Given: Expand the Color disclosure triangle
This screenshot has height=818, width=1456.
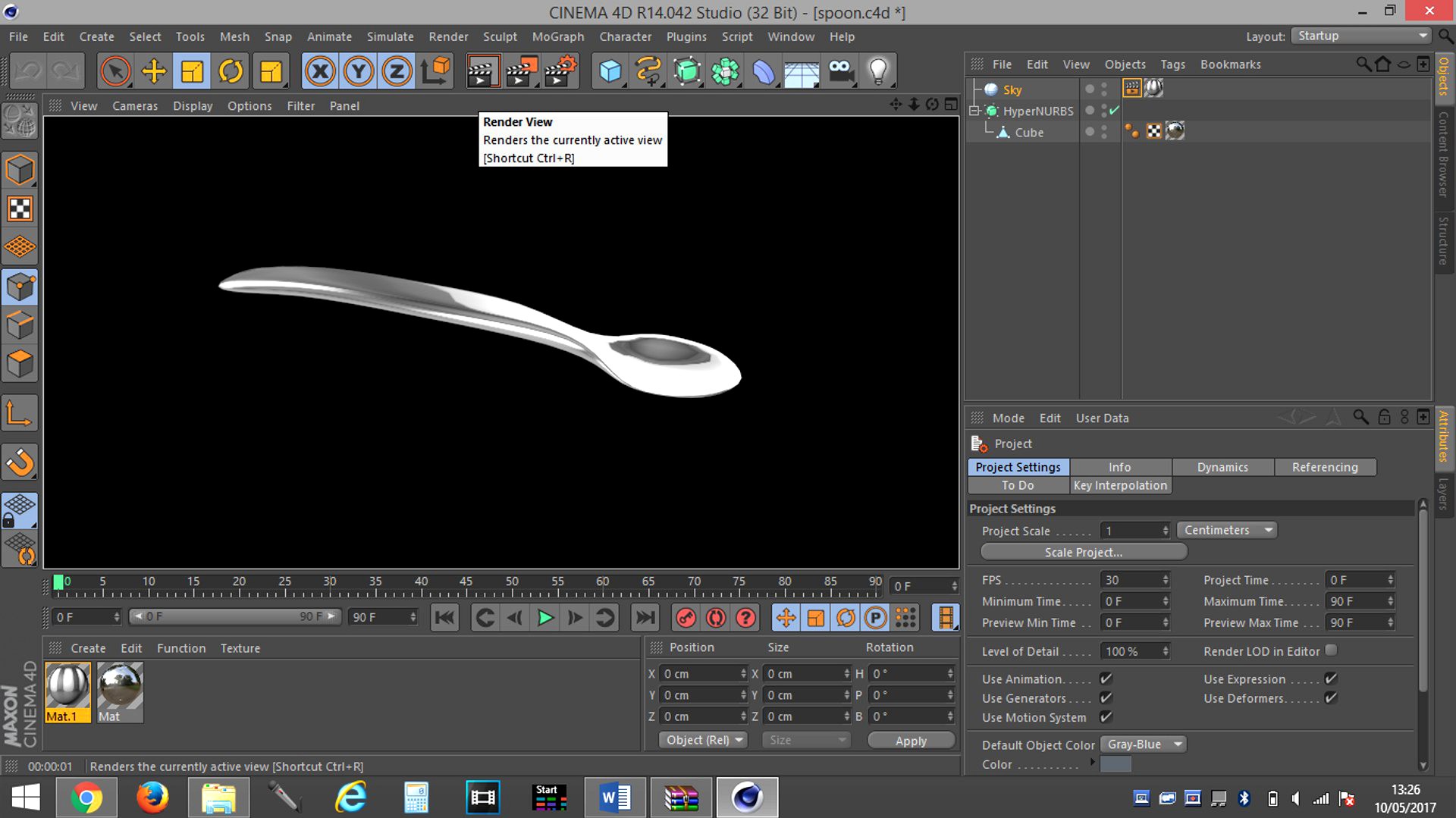Looking at the screenshot, I should click(x=1093, y=763).
